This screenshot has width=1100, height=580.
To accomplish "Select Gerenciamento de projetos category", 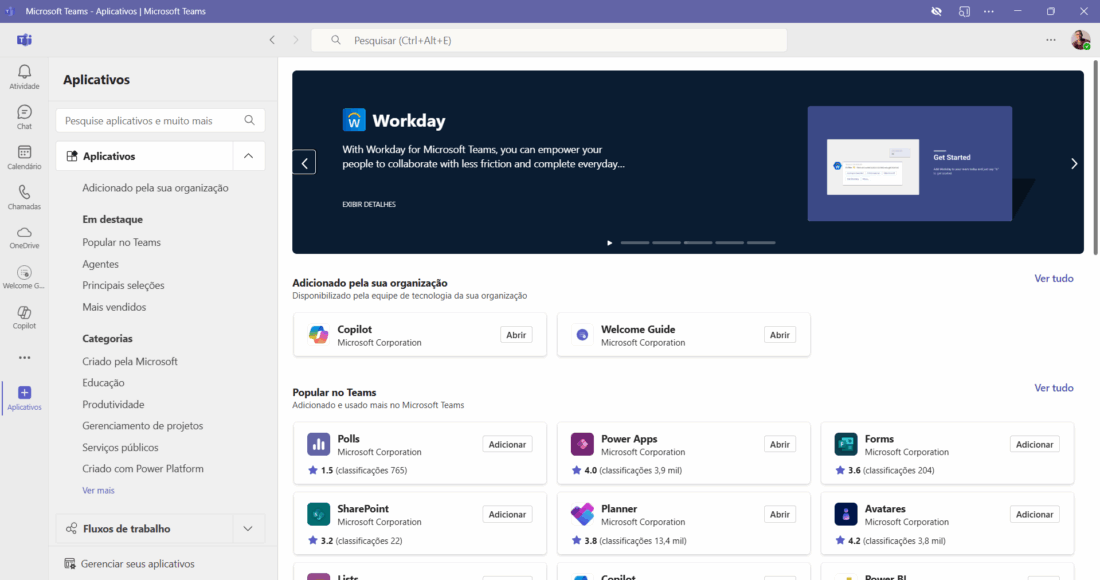I will [142, 426].
